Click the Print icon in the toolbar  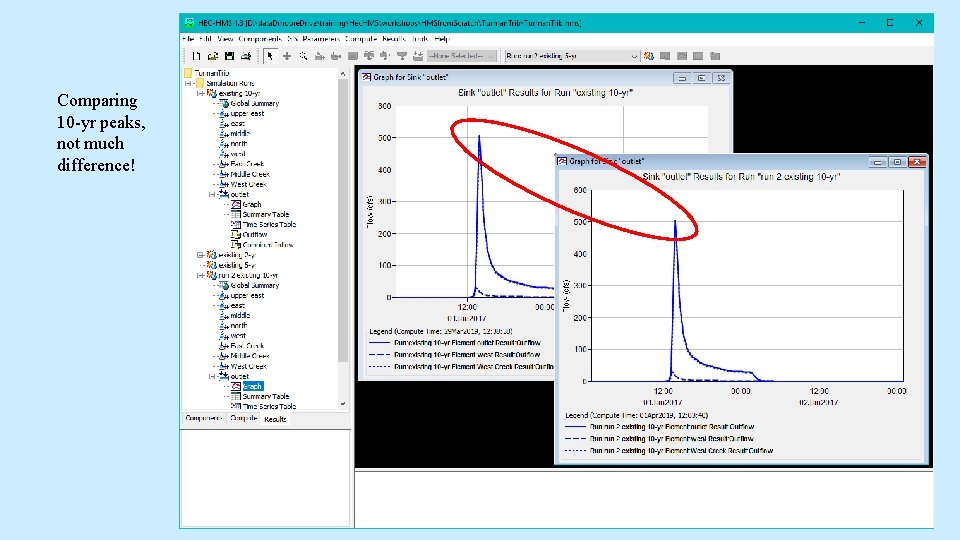coord(246,56)
